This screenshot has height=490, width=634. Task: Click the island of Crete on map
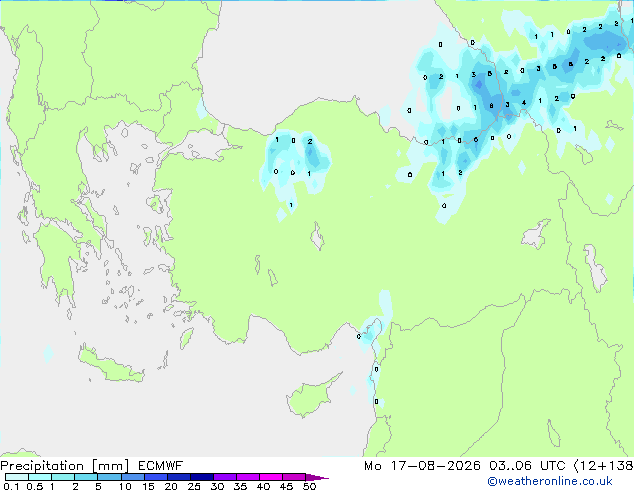point(110,366)
